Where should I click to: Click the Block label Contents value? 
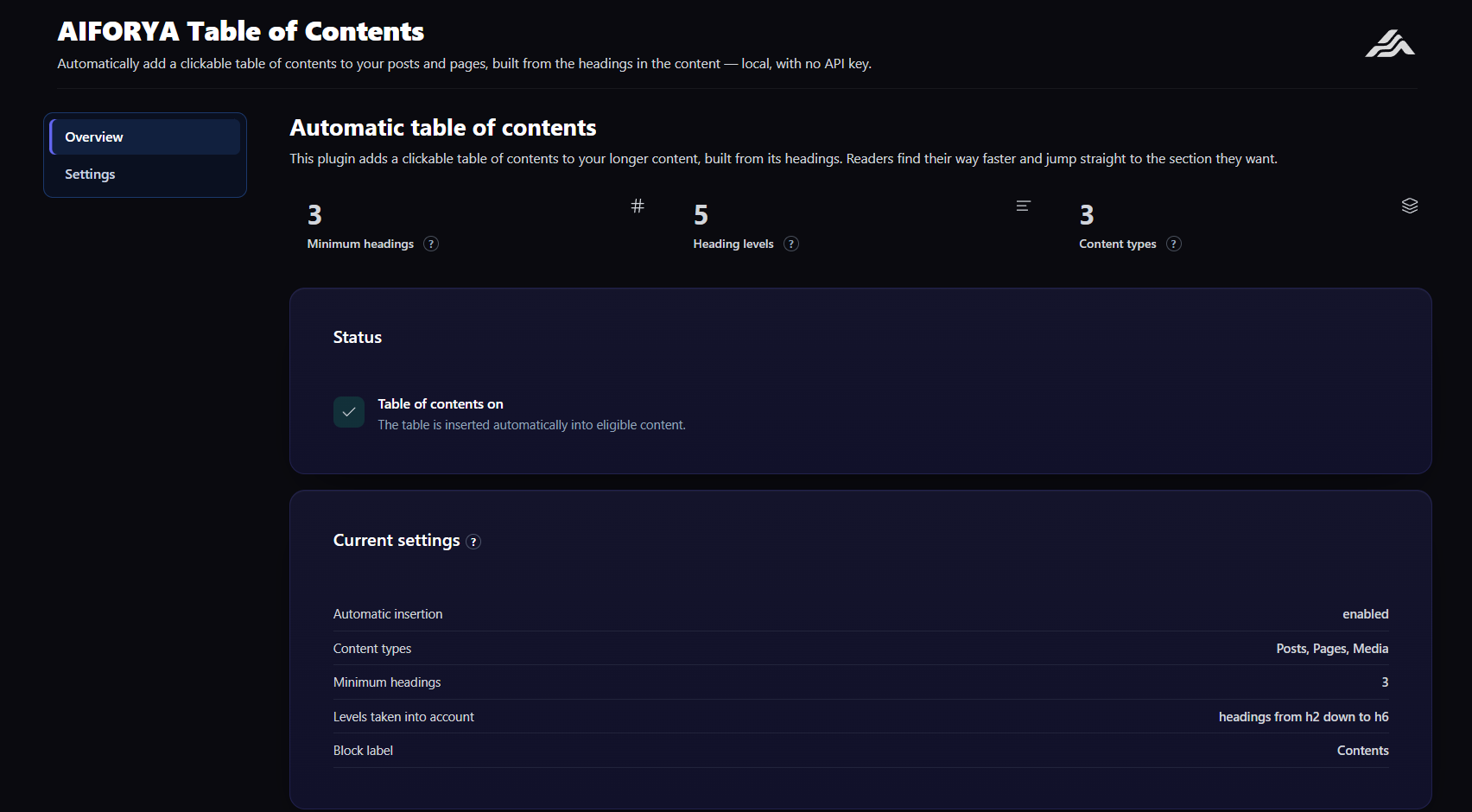(1362, 751)
